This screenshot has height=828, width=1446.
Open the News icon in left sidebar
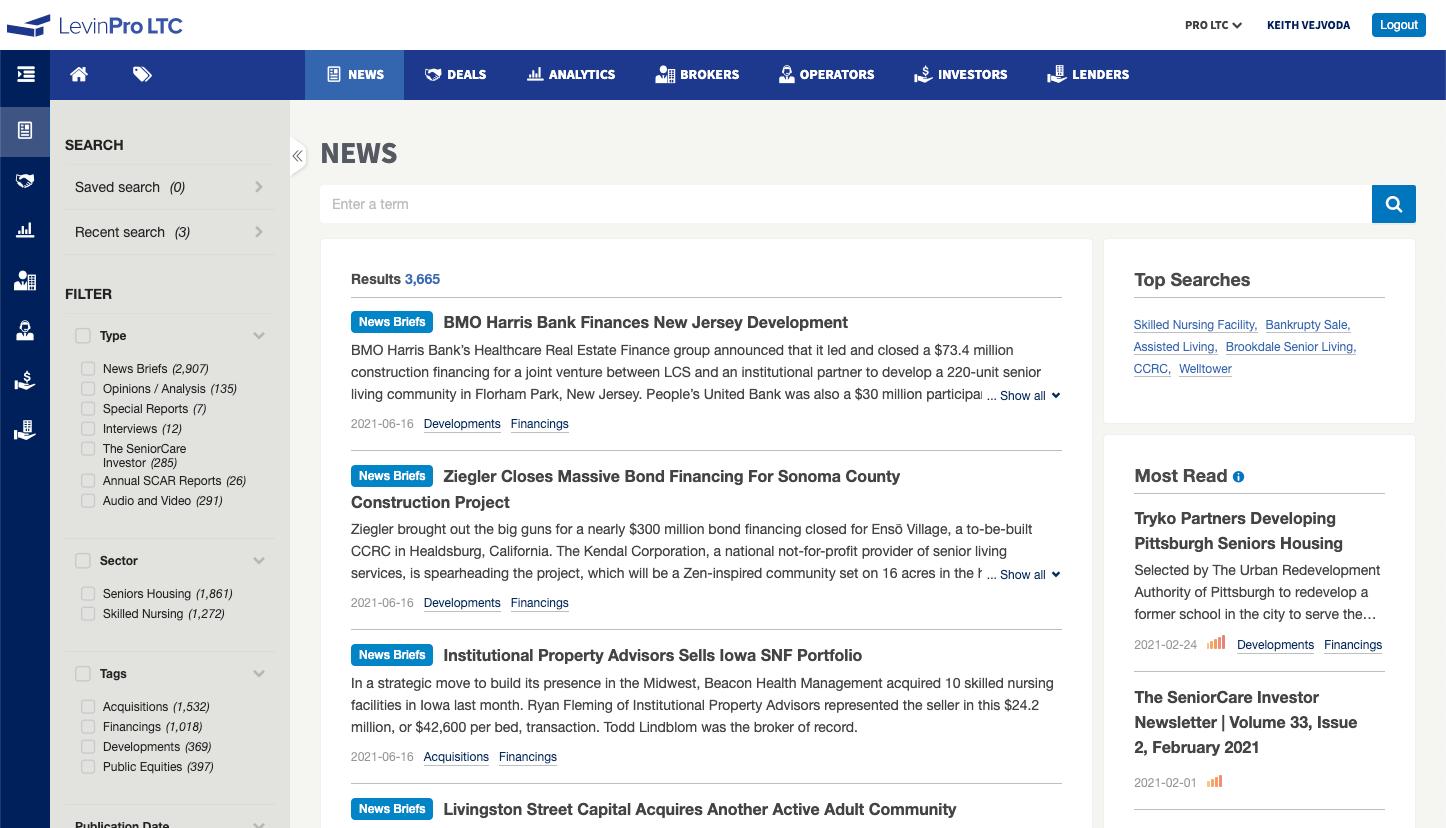coord(25,131)
